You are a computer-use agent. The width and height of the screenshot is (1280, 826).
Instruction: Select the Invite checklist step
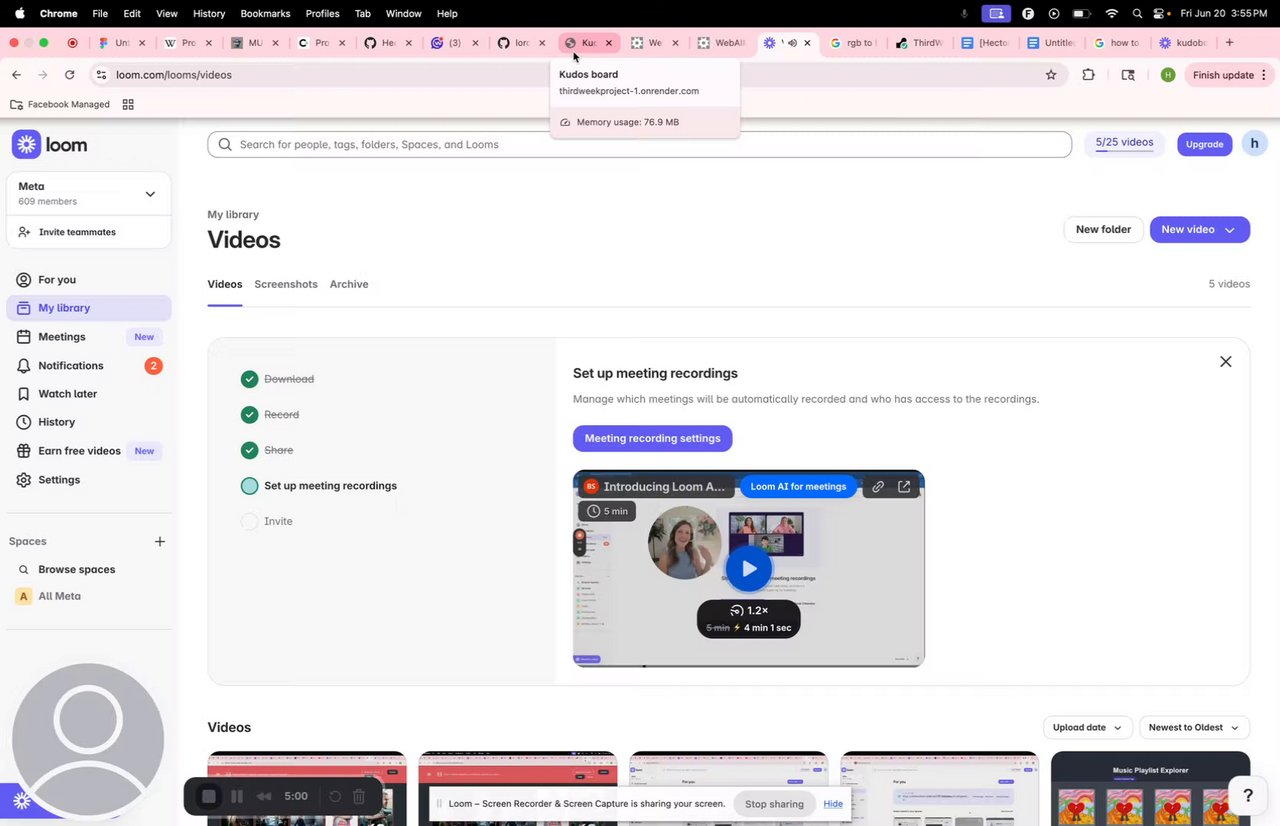point(267,521)
